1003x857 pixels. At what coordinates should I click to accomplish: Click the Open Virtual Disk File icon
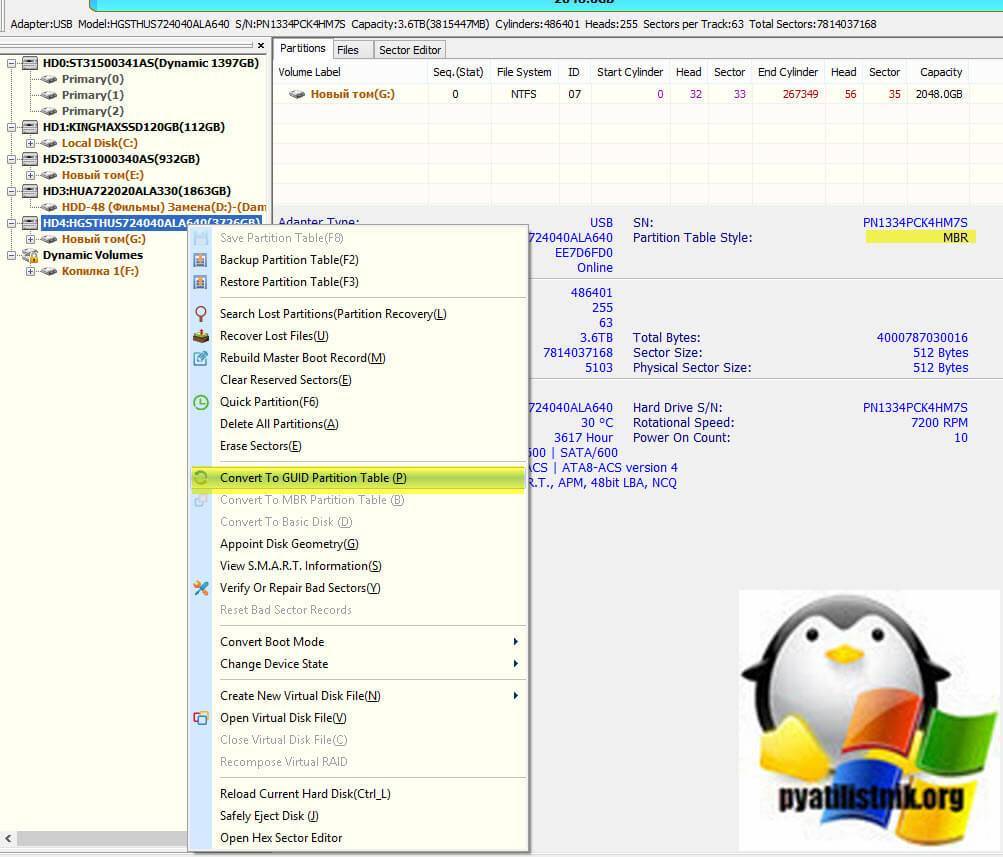click(201, 718)
